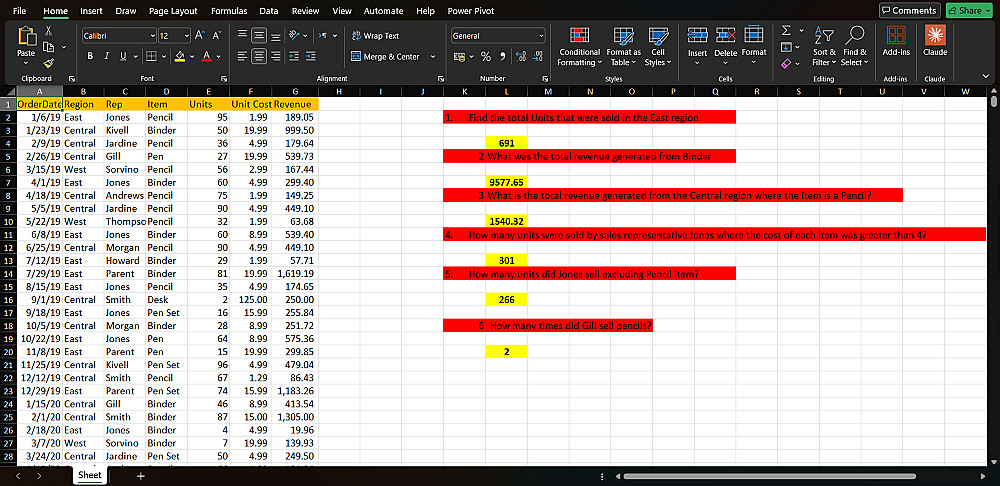Viewport: 1000px width, 486px height.
Task: Select the Sheet tab
Action: [x=90, y=475]
